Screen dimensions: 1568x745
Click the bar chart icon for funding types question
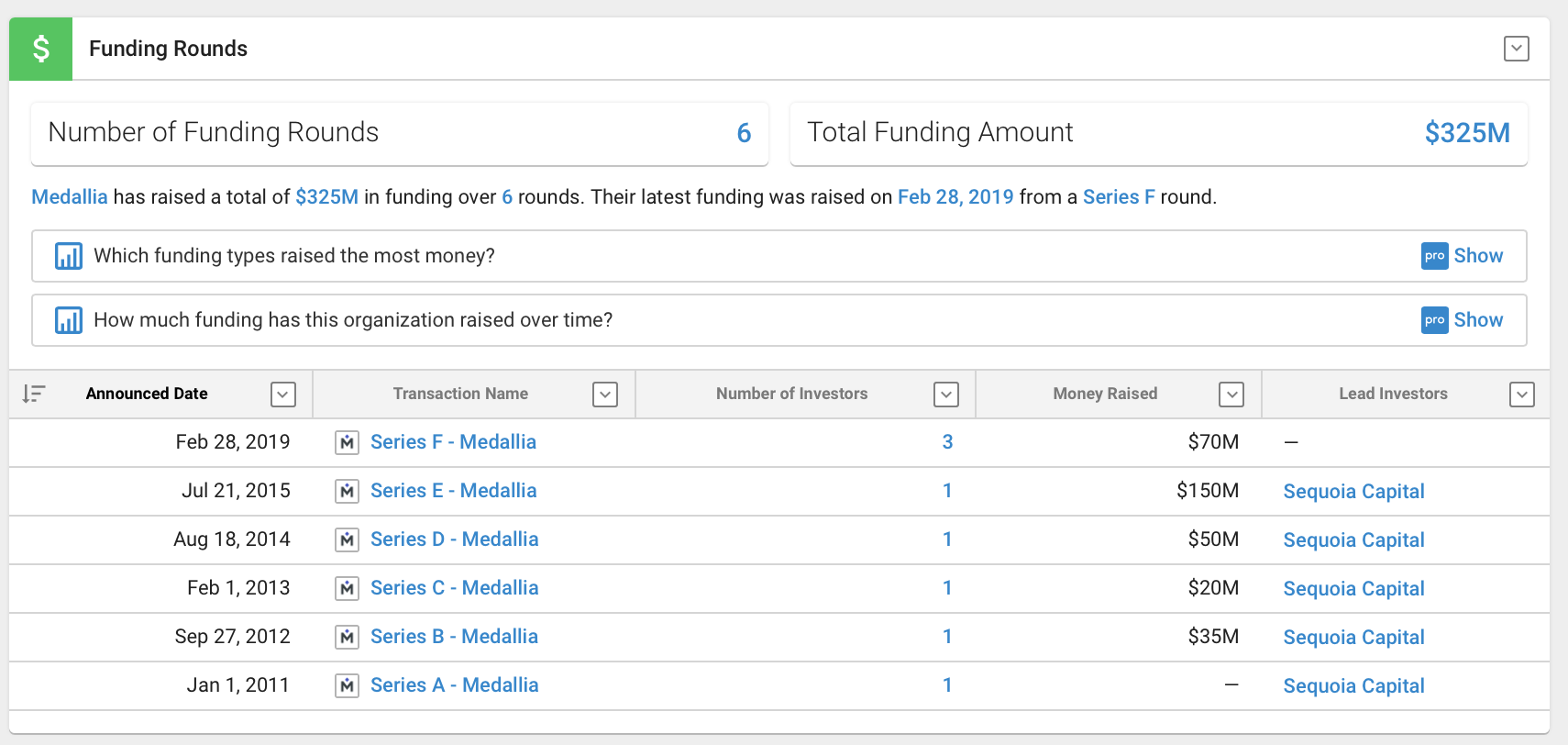pyautogui.click(x=69, y=256)
